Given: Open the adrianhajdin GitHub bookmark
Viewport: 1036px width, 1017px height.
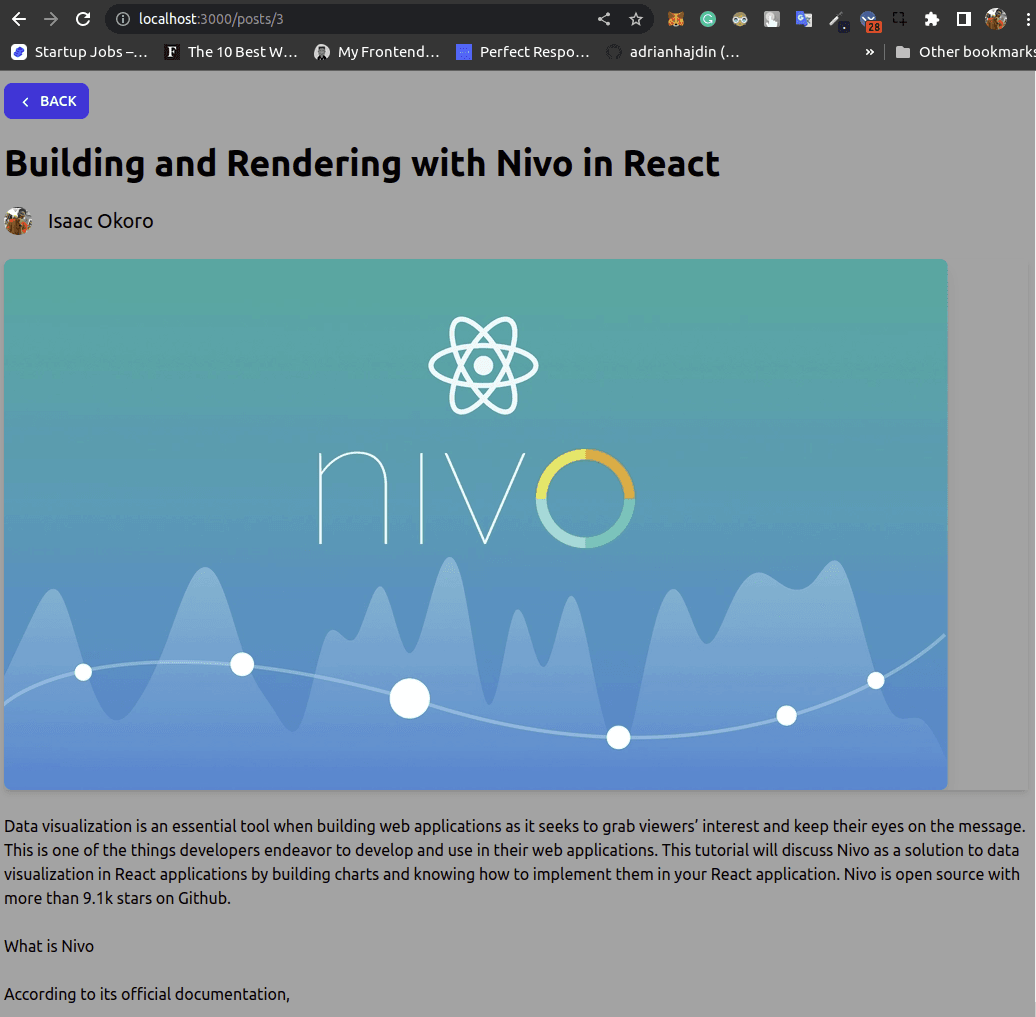Looking at the screenshot, I should tap(674, 52).
